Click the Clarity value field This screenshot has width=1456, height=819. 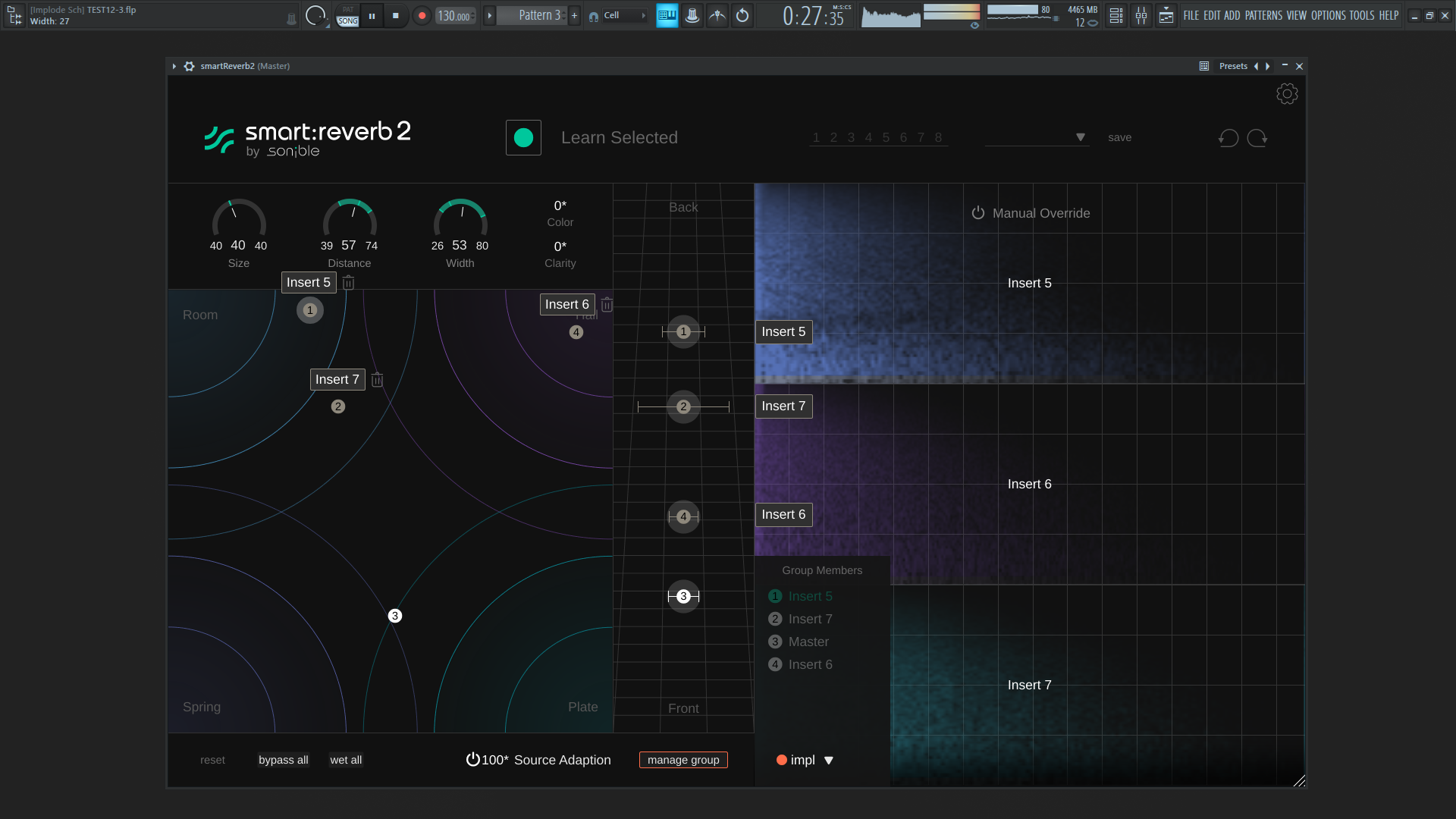(x=560, y=246)
